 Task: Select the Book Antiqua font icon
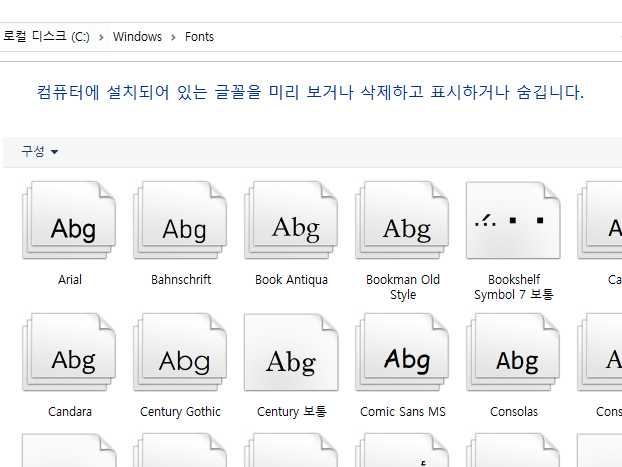click(292, 220)
